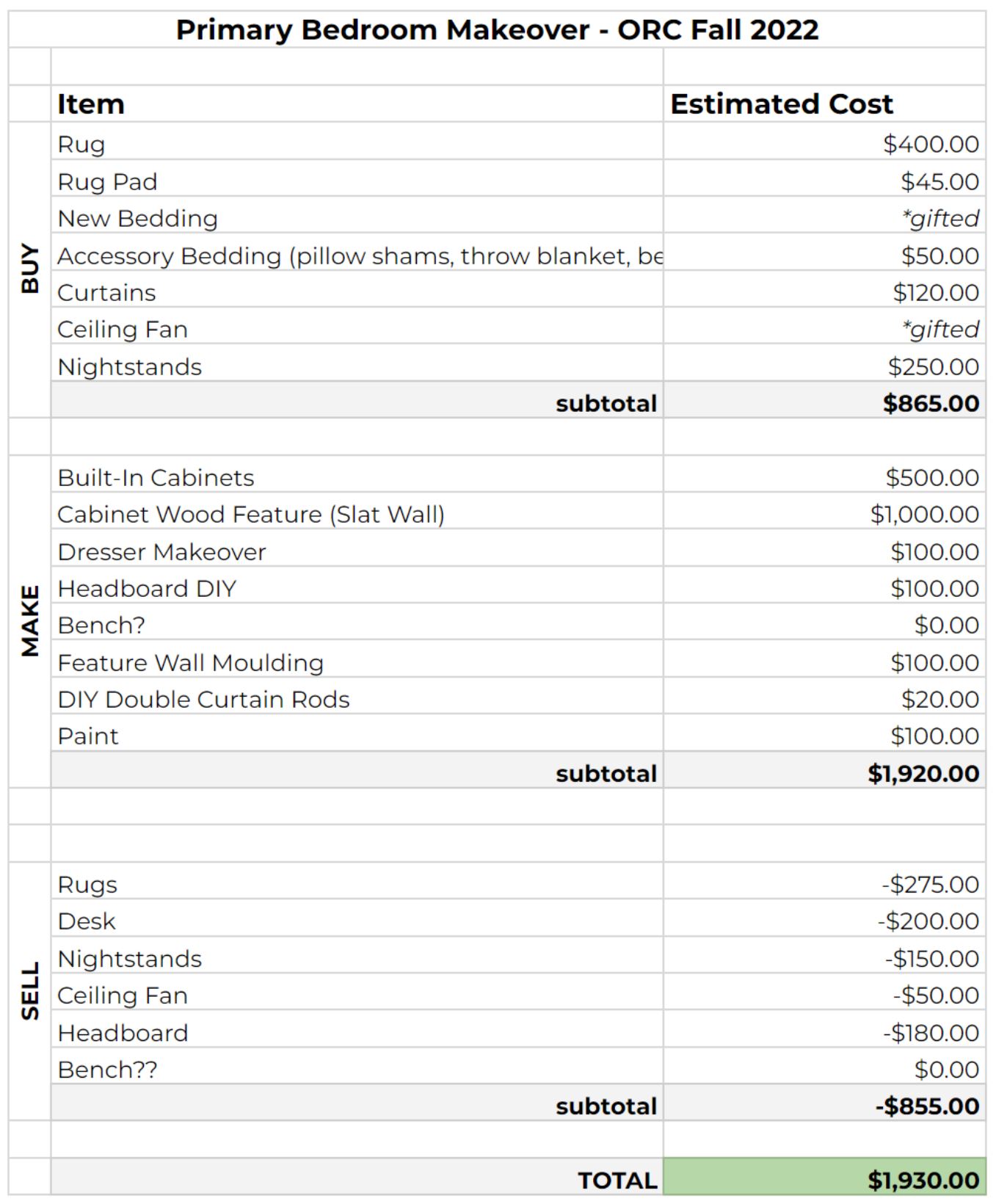This screenshot has width=996, height=1204.
Task: Click the Estimated Cost header cell
Action: point(824,104)
